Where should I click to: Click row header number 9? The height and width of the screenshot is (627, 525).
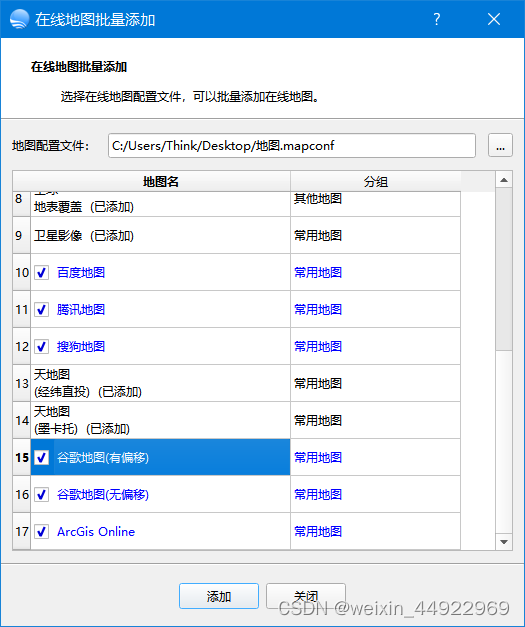[x=22, y=236]
